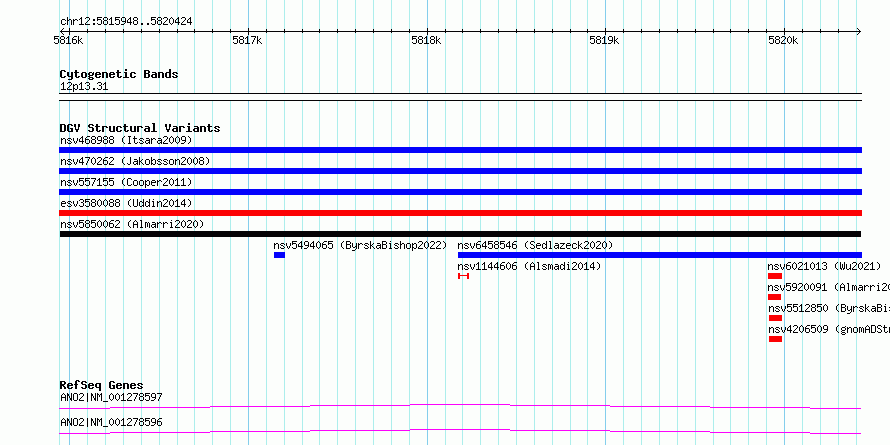890x445 pixels.
Task: Click the 5818k ruler tick label
Action: (426, 40)
